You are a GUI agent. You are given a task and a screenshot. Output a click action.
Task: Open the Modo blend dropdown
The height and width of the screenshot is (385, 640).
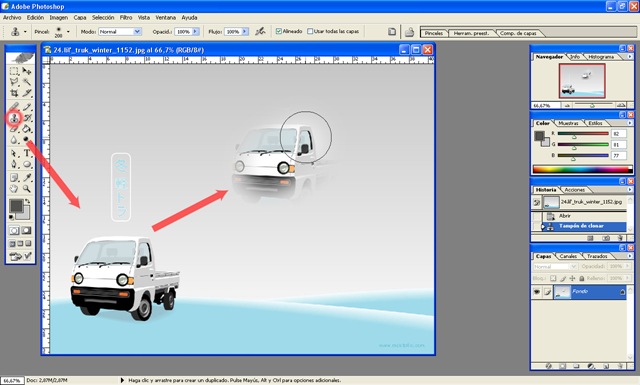[x=120, y=31]
